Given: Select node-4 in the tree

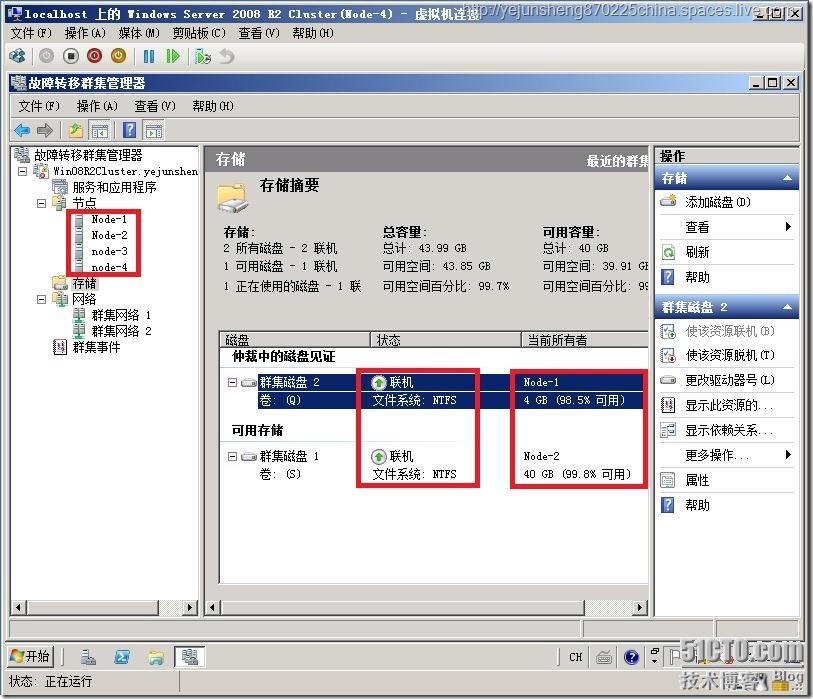Looking at the screenshot, I should click(109, 268).
